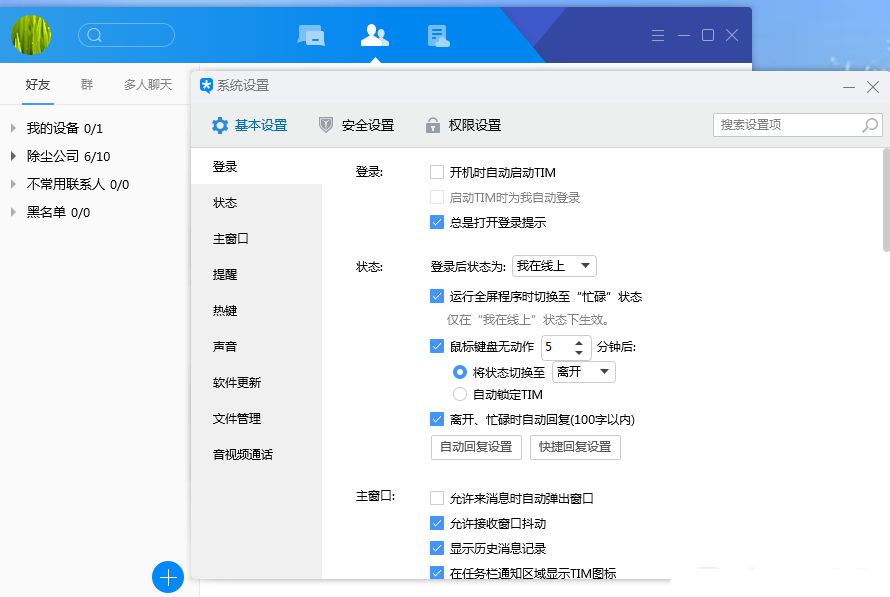This screenshot has height=597, width=890.
Task: Select 音视频通话 in the settings sidebar
Action: point(257,455)
